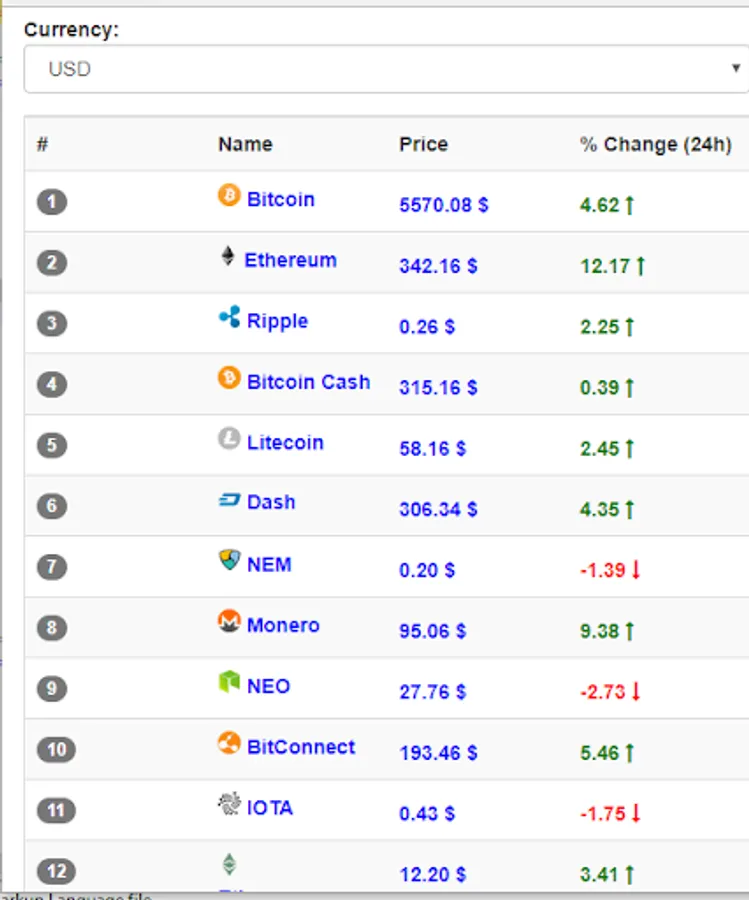The width and height of the screenshot is (749, 900).
Task: Click IOTA price 0.43 $
Action: (427, 813)
